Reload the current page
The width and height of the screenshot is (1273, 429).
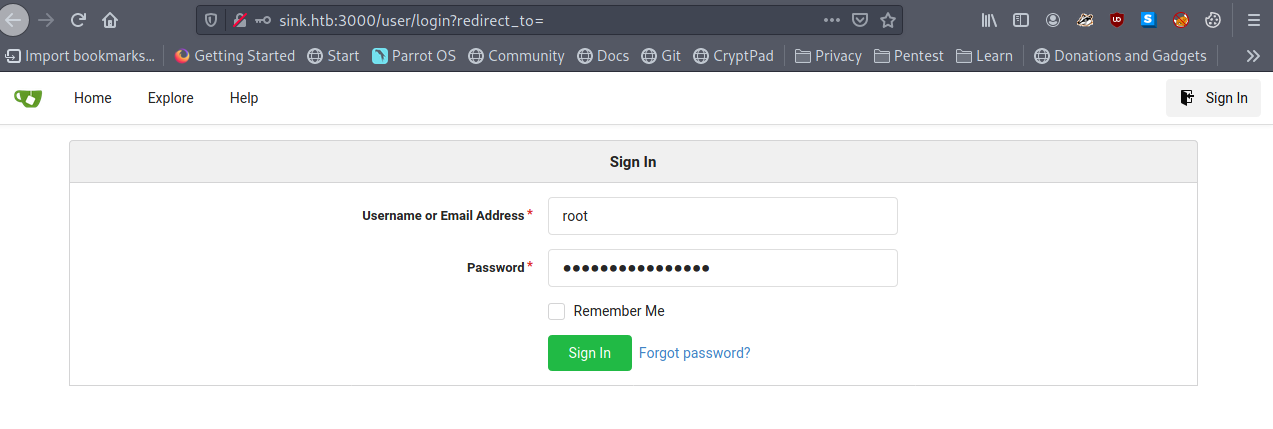coord(78,20)
